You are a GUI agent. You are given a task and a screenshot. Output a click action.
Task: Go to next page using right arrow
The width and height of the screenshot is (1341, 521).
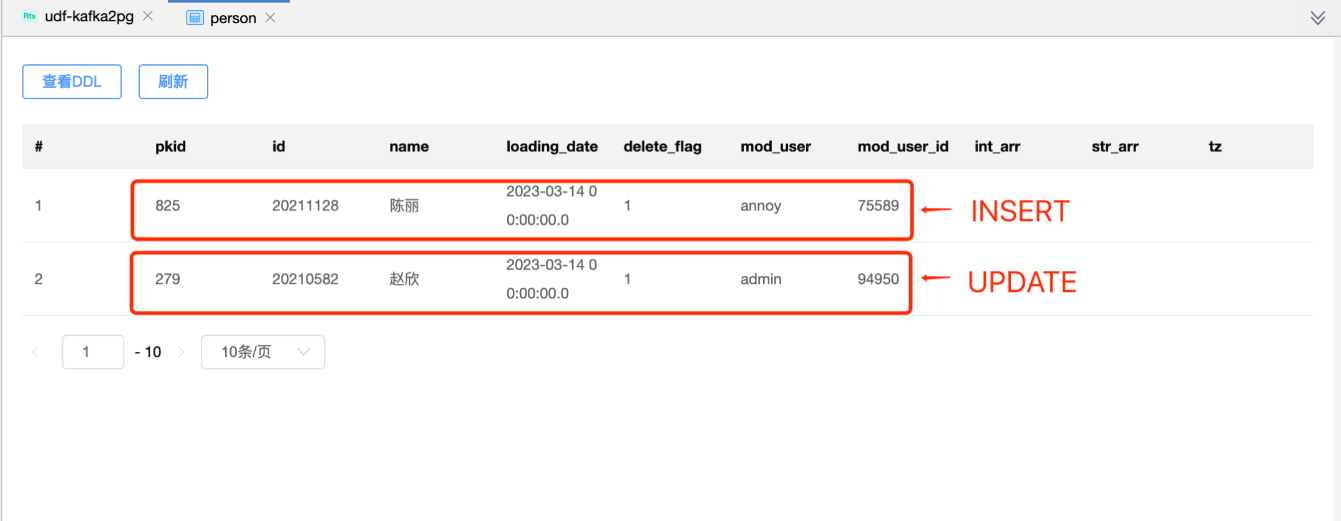coord(181,352)
